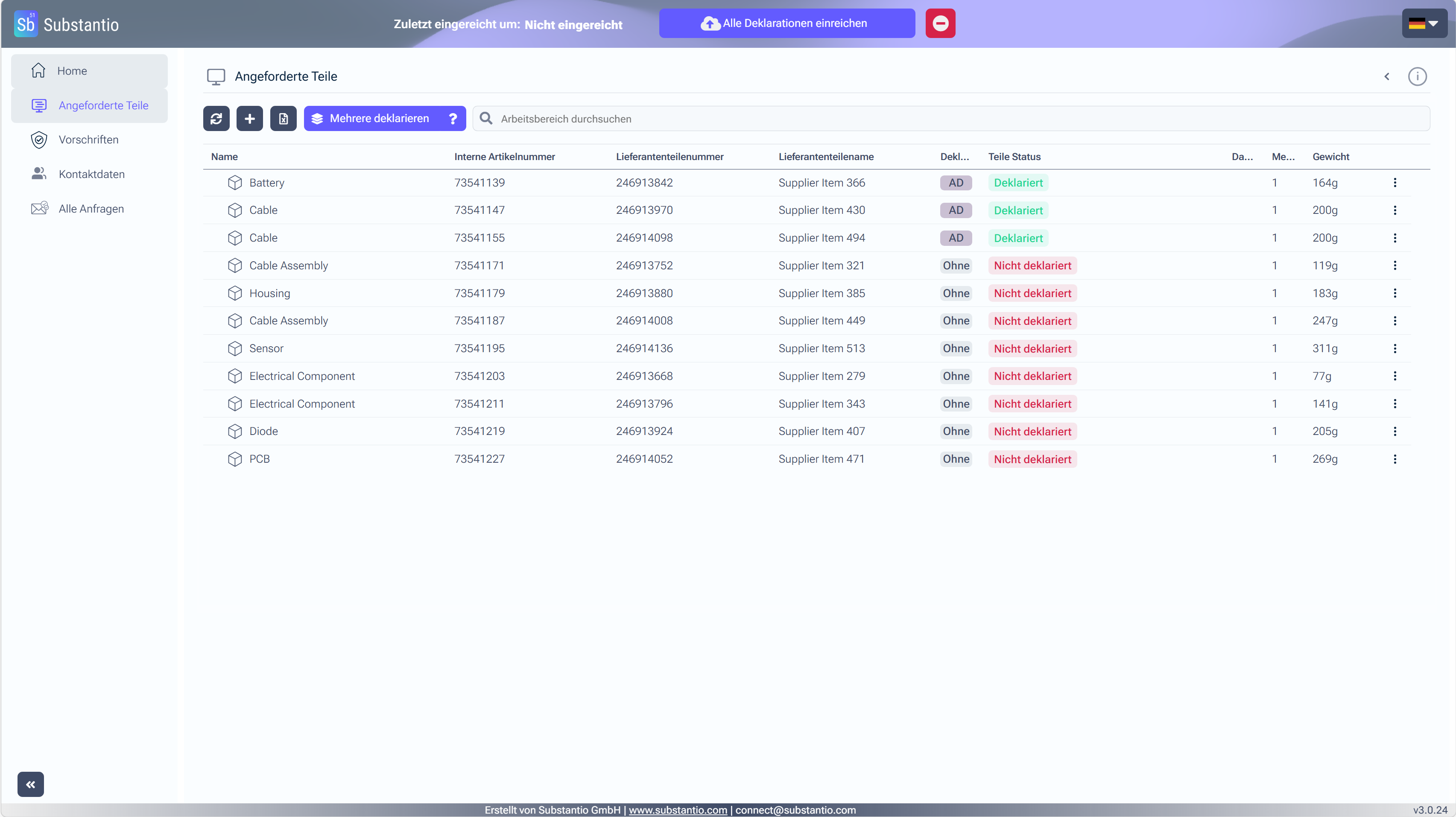This screenshot has width=1456, height=817.
Task: Click the Angeforderte Teile sidebar monitor icon
Action: (x=39, y=105)
